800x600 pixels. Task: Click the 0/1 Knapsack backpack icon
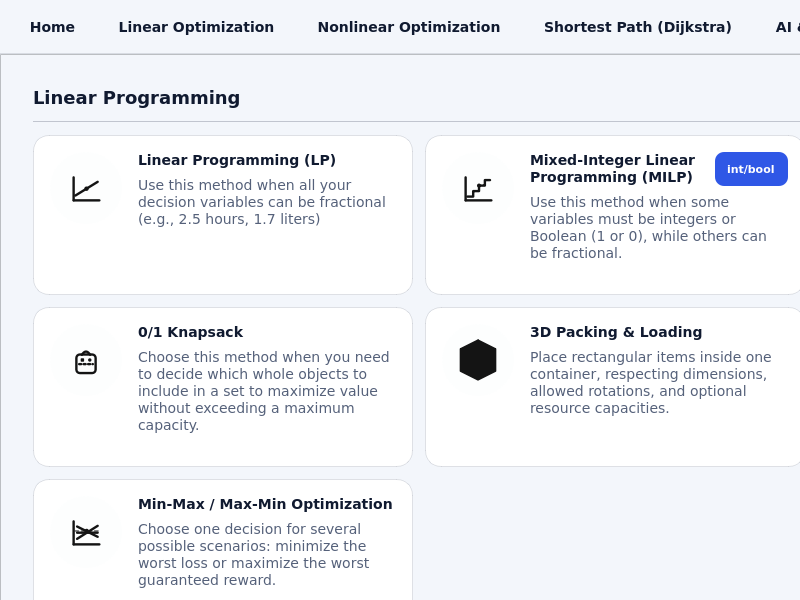click(x=86, y=362)
